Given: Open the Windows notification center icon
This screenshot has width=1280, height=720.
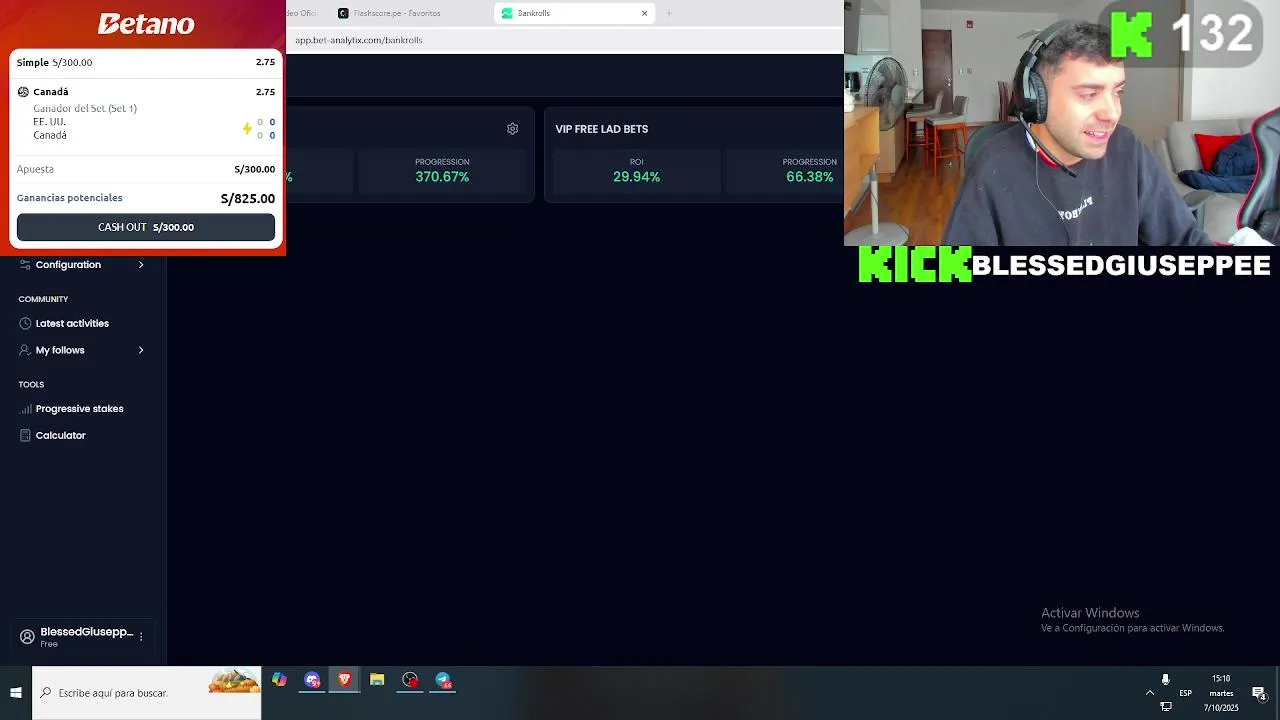Looking at the screenshot, I should [x=1259, y=693].
